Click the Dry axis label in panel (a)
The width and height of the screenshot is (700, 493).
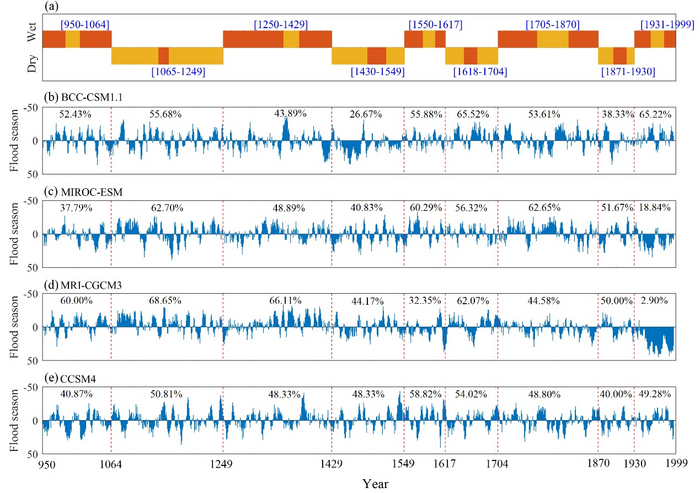coord(32,63)
